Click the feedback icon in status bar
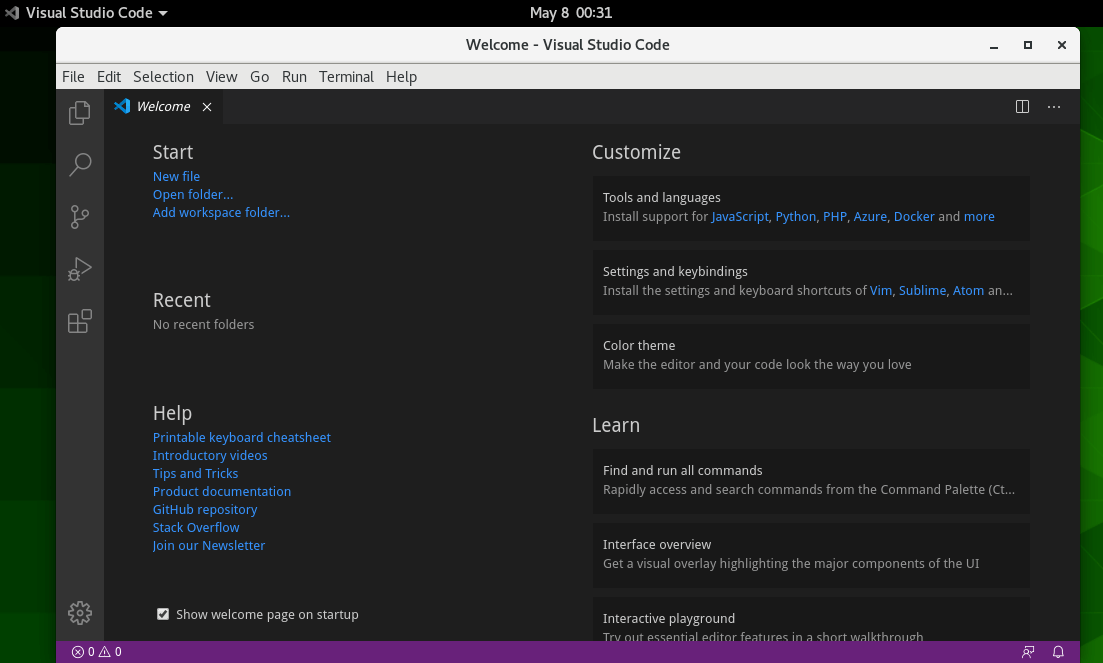The height and width of the screenshot is (663, 1103). [x=1028, y=652]
